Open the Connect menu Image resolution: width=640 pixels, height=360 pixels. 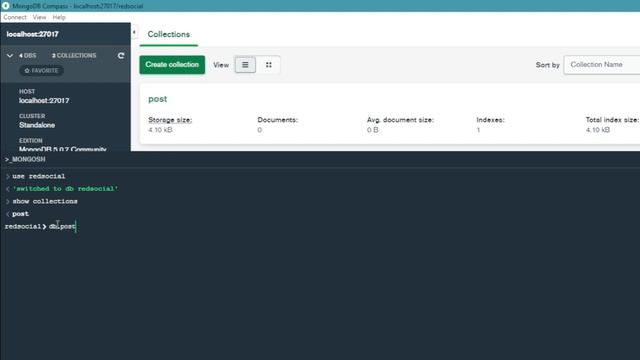[15, 17]
